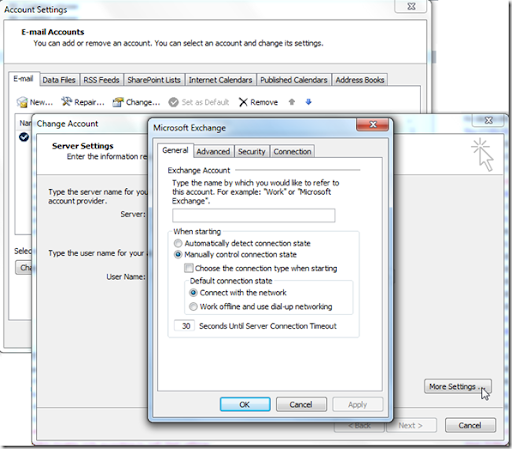
Task: Click the server timeout seconds field
Action: click(x=184, y=326)
